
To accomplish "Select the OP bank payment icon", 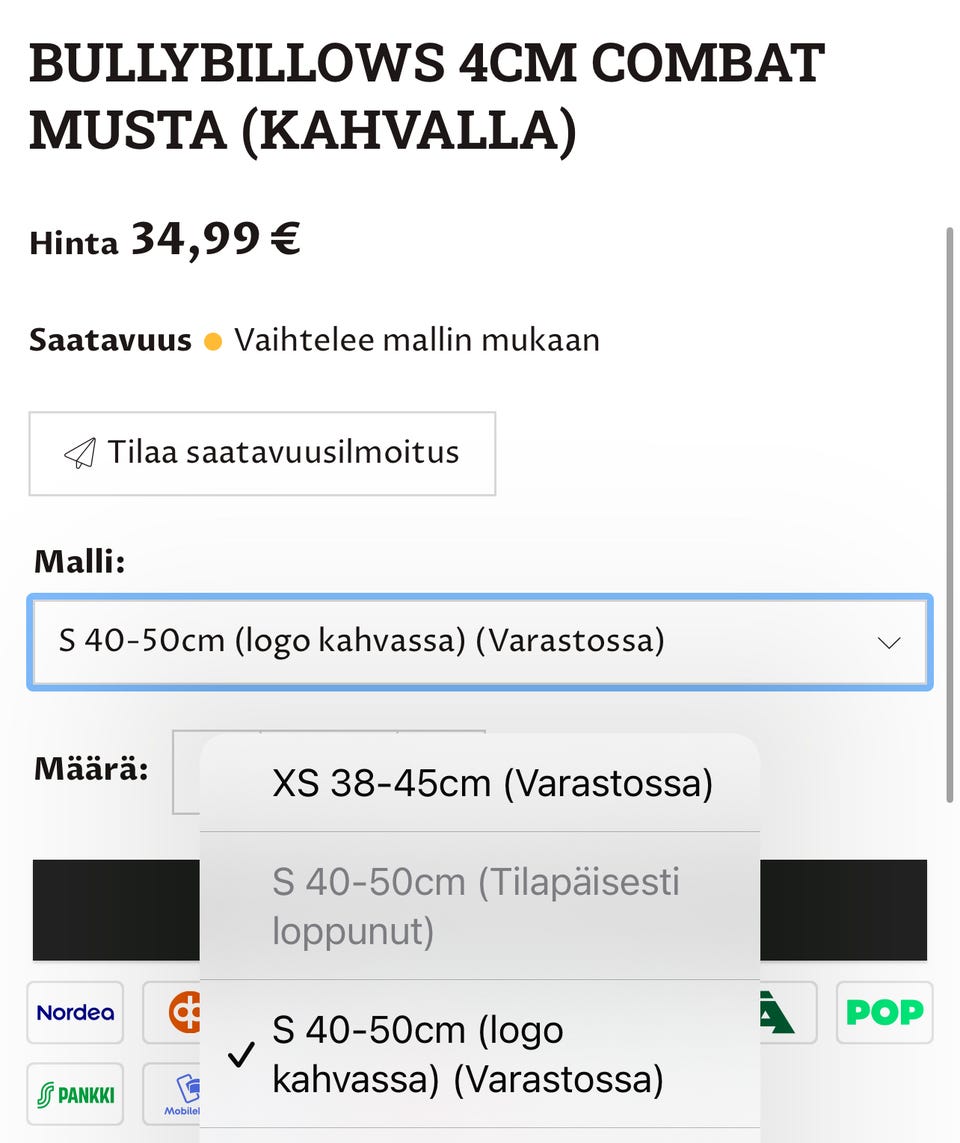I will [x=183, y=1012].
